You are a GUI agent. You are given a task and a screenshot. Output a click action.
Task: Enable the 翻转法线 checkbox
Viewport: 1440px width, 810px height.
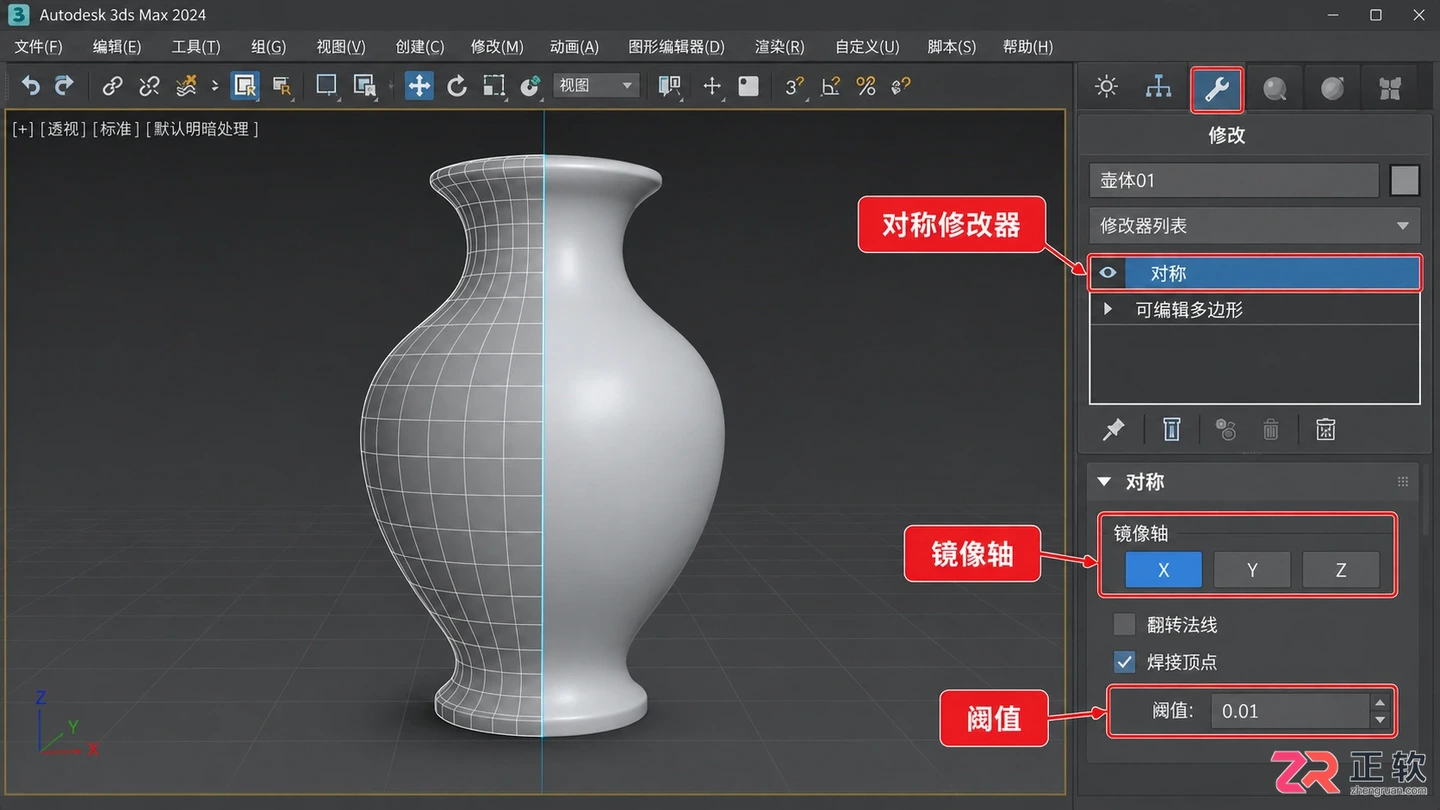[x=1125, y=625]
